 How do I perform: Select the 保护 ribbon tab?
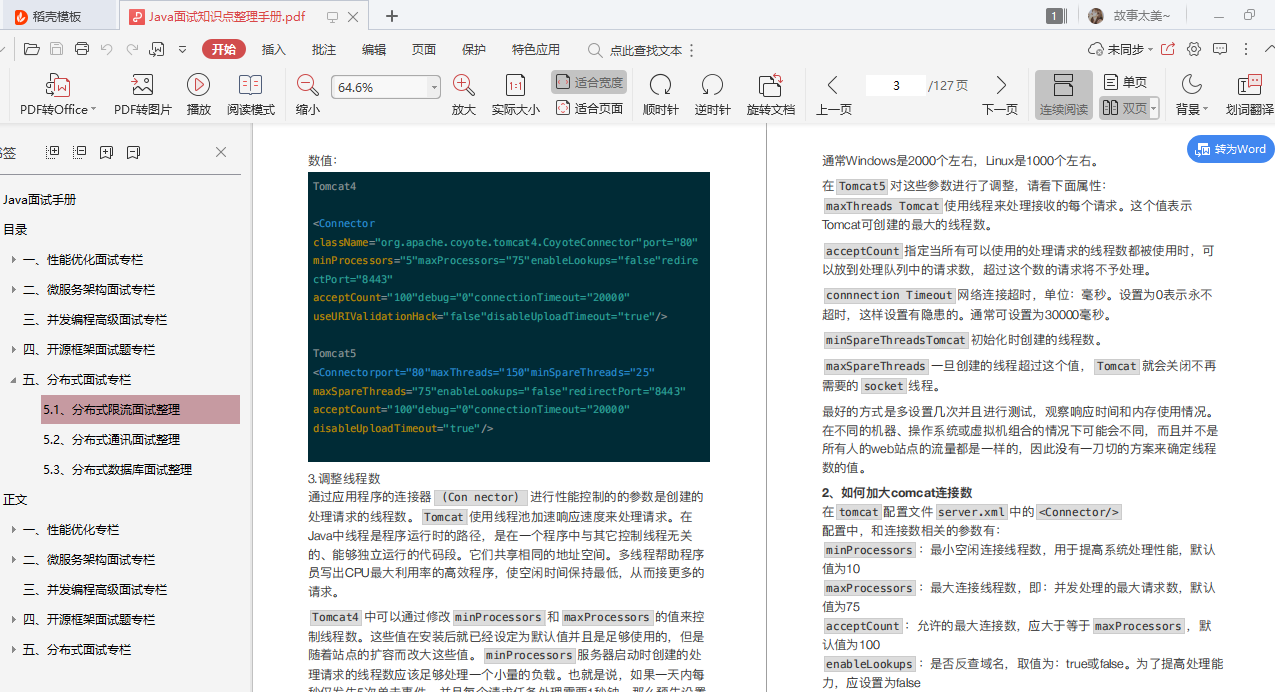(474, 50)
